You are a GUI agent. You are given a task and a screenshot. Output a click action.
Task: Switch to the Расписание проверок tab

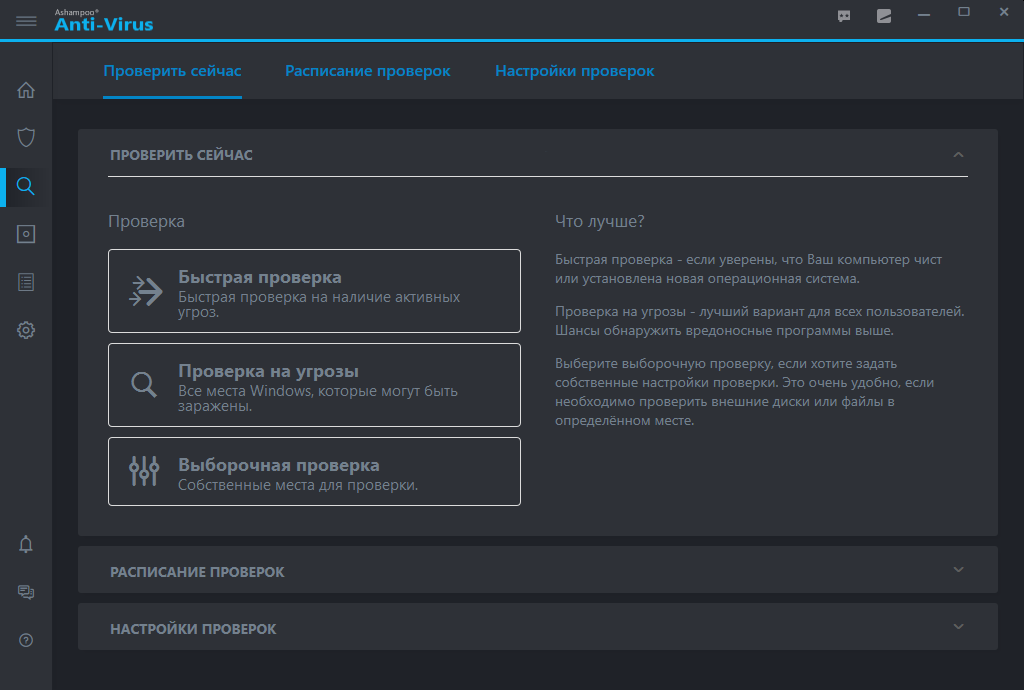[367, 71]
